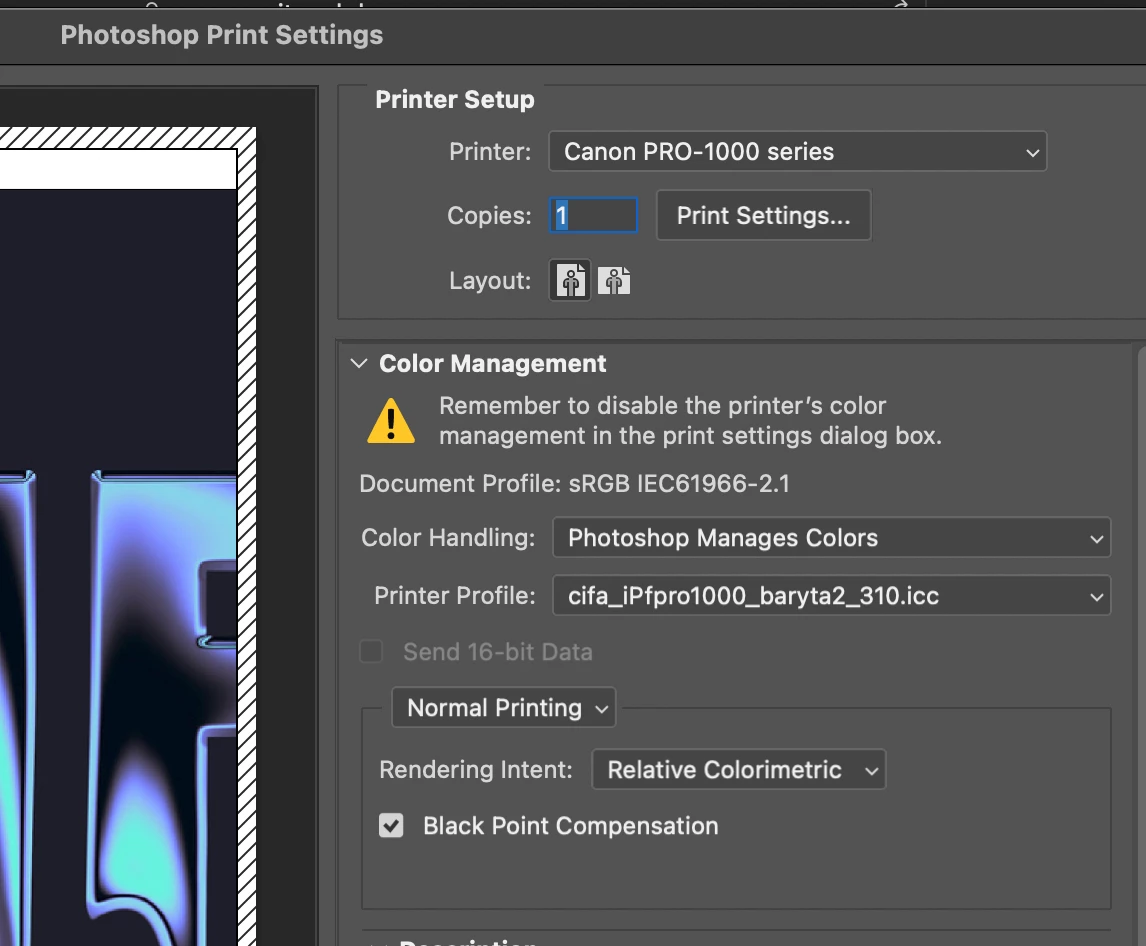1146x946 pixels.
Task: Click the Black Point Compensation label
Action: [571, 826]
